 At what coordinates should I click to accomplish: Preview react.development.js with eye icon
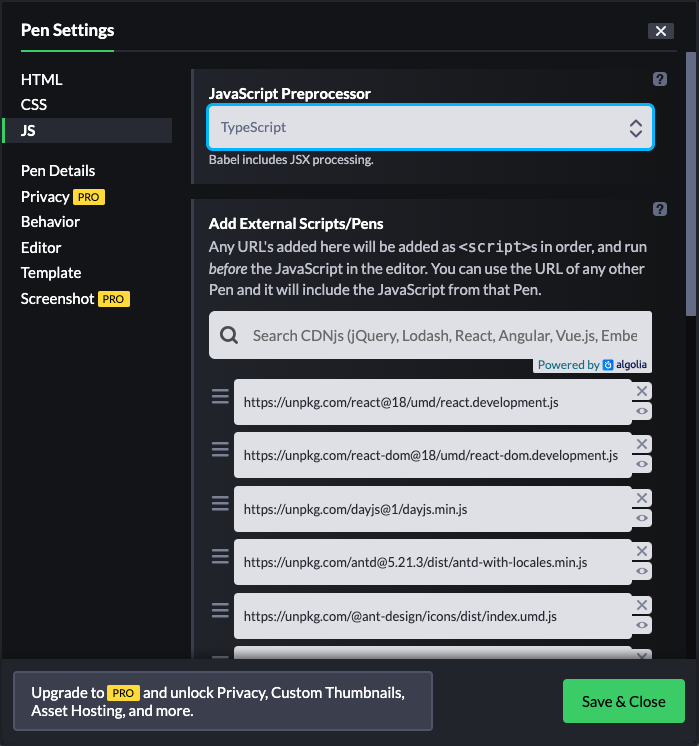coord(642,411)
